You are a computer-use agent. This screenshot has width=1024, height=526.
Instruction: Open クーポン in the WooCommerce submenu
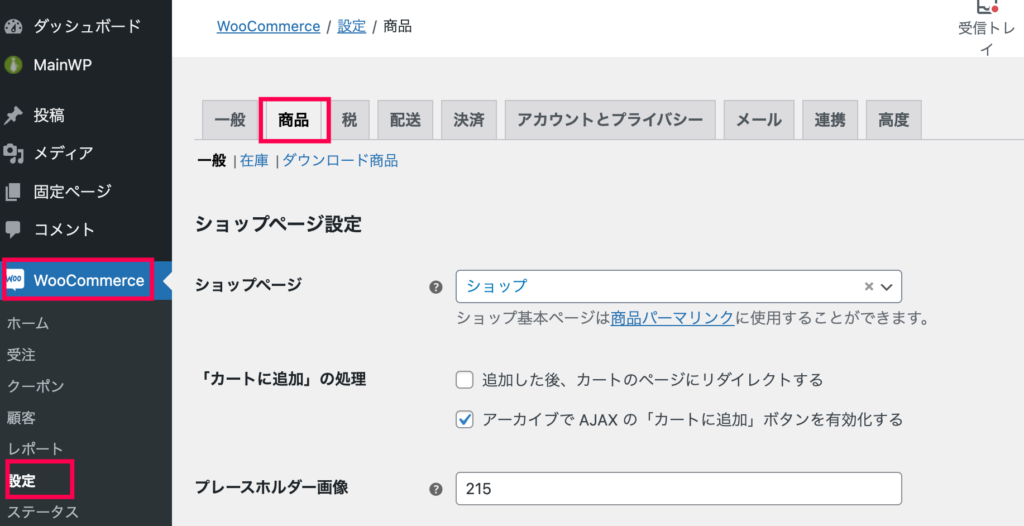pos(36,386)
